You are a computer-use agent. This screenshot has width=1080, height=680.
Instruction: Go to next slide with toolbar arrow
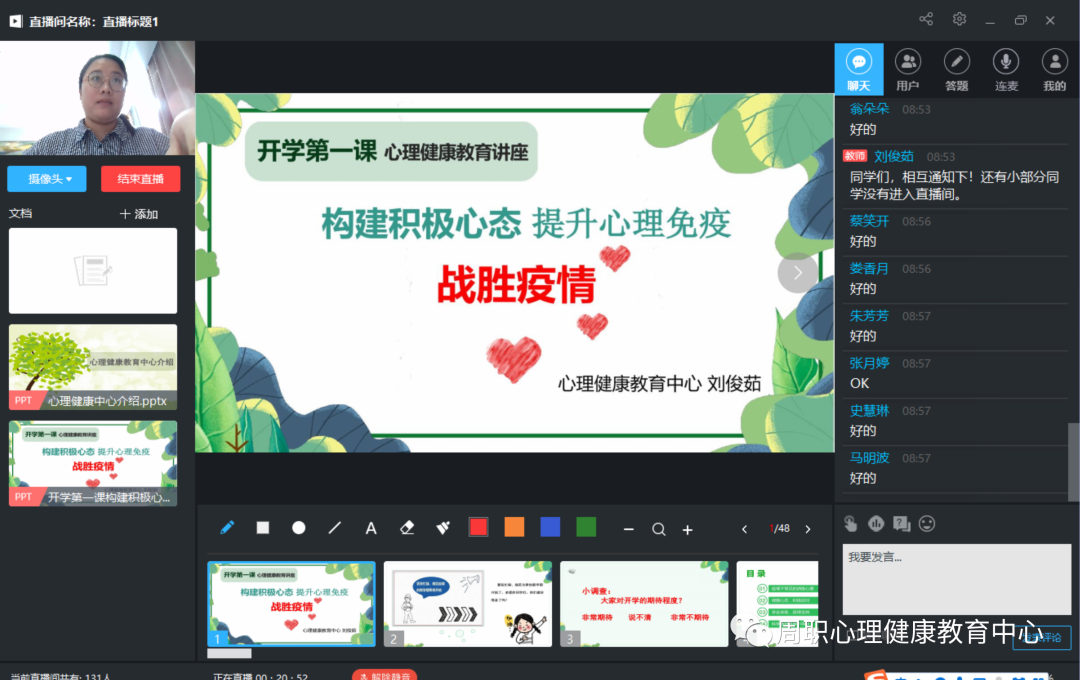point(808,529)
